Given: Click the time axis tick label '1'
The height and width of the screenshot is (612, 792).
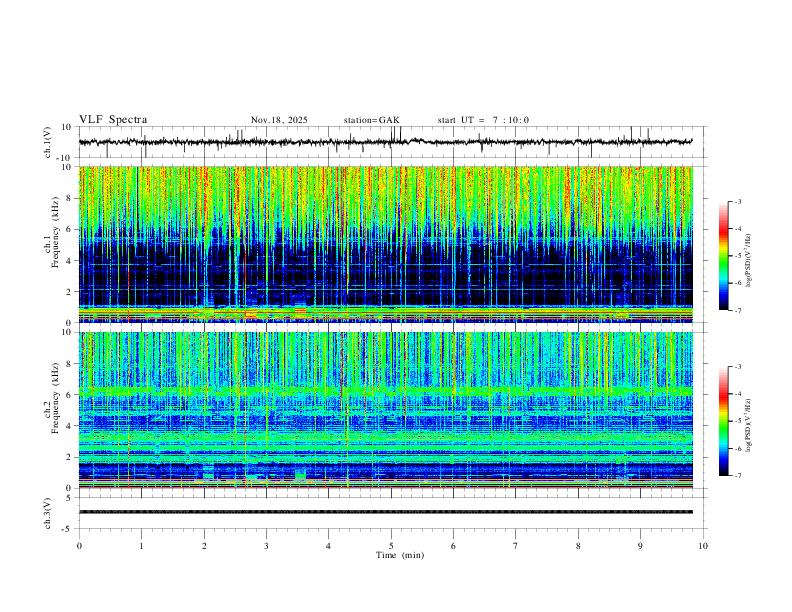Looking at the screenshot, I should (141, 546).
